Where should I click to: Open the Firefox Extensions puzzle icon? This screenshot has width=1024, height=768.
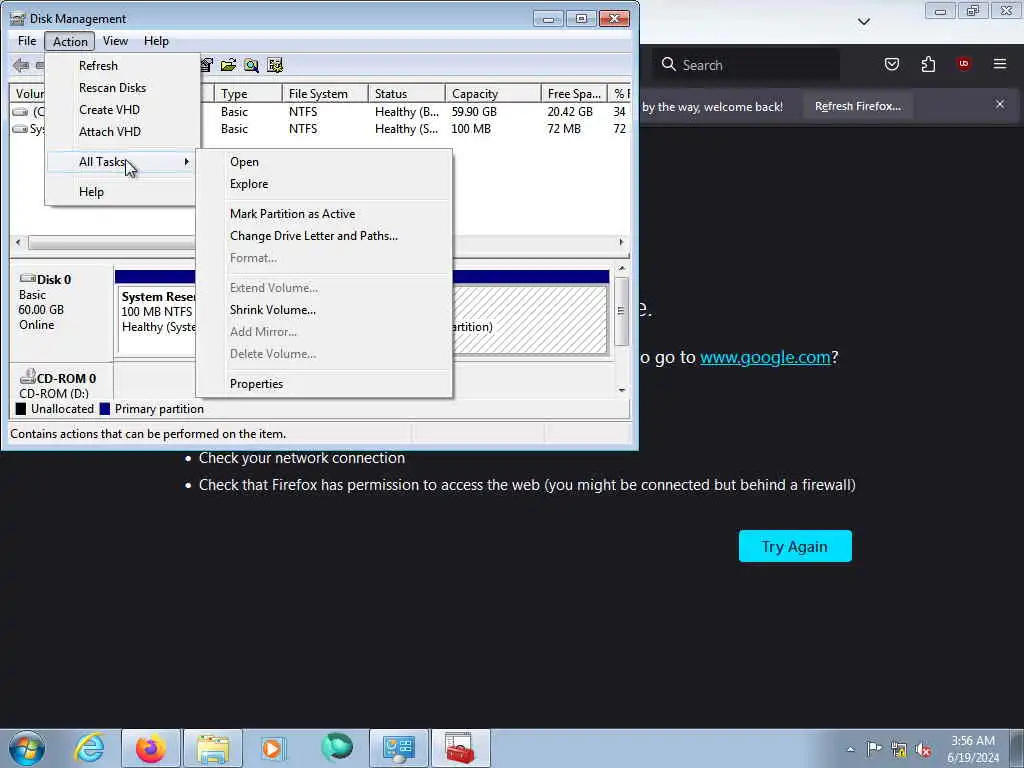928,64
